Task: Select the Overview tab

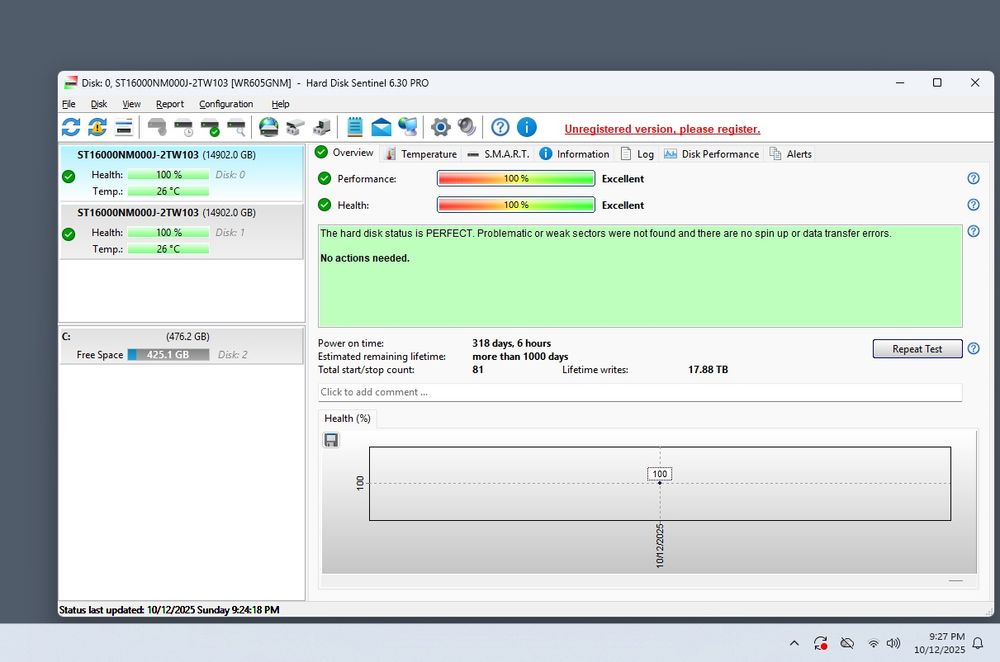Action: 344,152
